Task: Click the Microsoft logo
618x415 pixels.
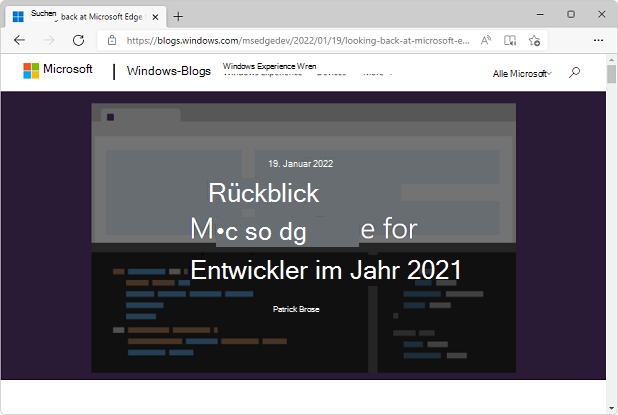Action: (x=58, y=71)
